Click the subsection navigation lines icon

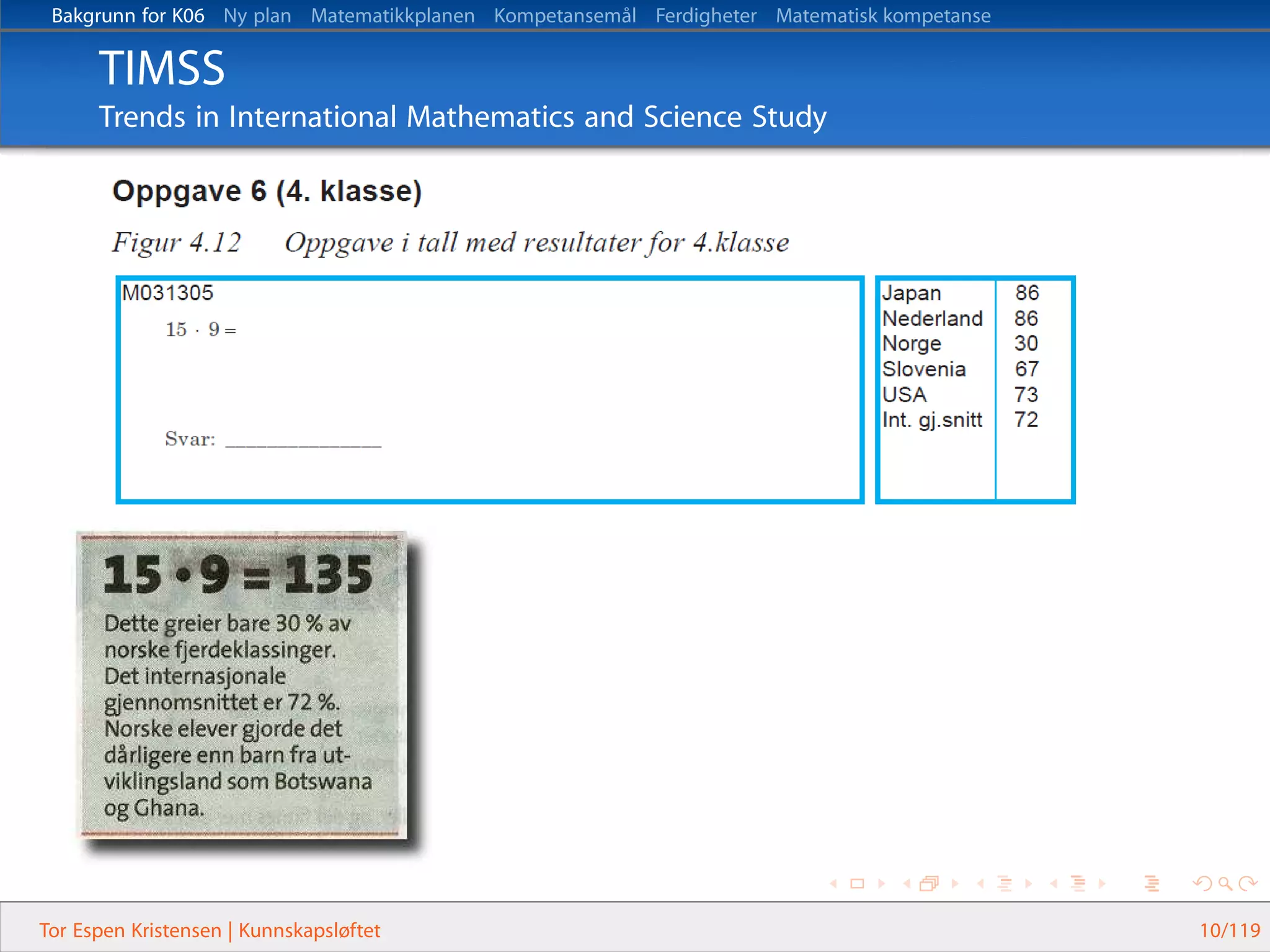coord(1005,884)
